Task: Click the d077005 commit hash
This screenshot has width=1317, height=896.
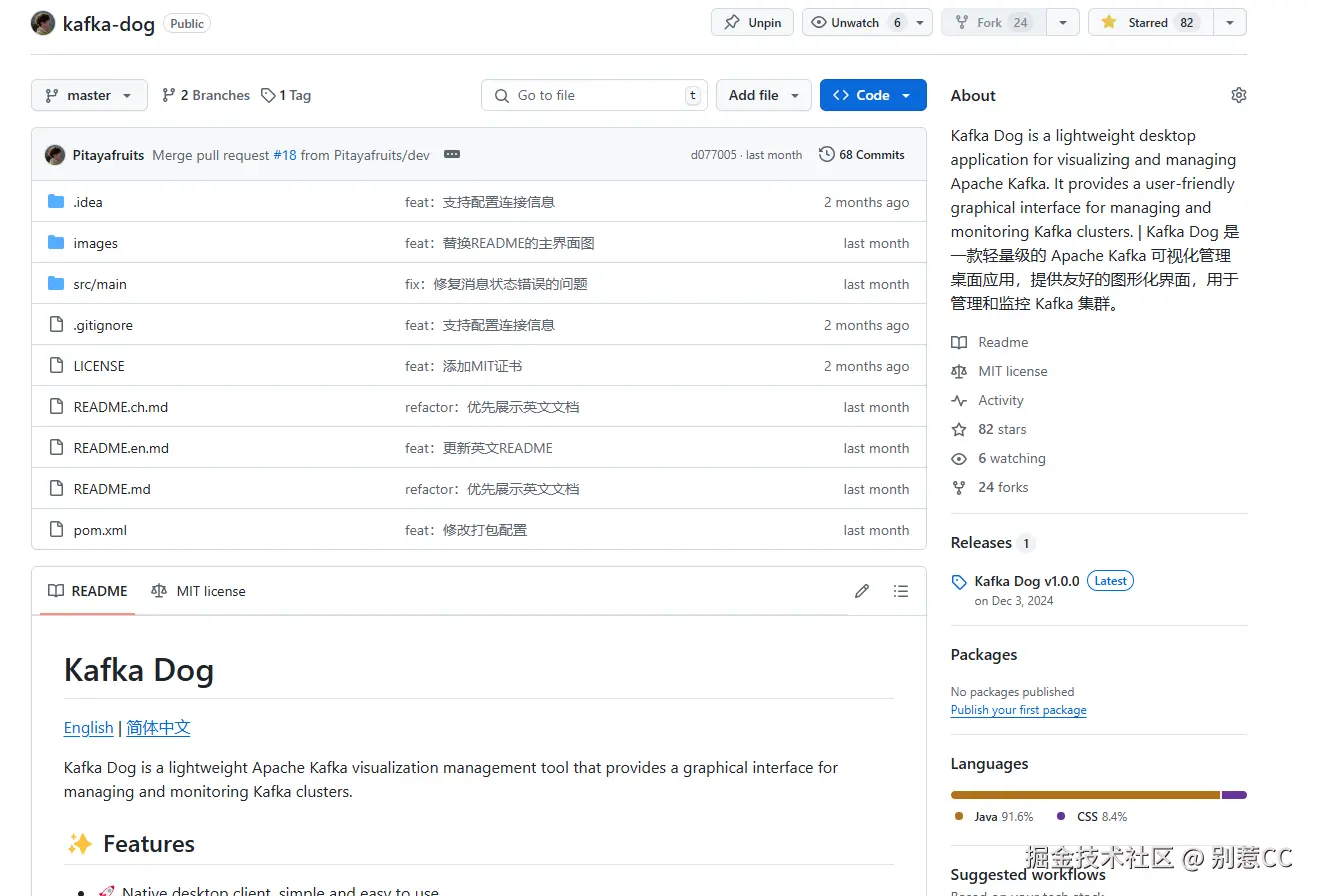Action: point(713,155)
